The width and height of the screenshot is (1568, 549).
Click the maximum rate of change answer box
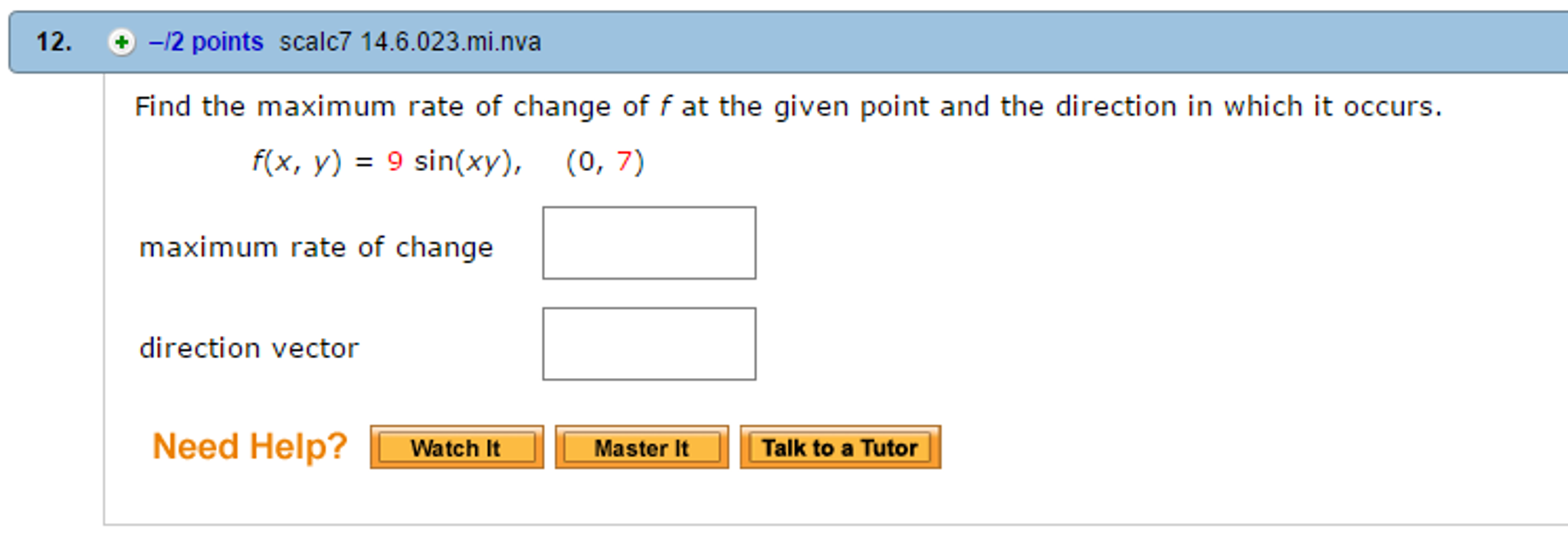(648, 243)
